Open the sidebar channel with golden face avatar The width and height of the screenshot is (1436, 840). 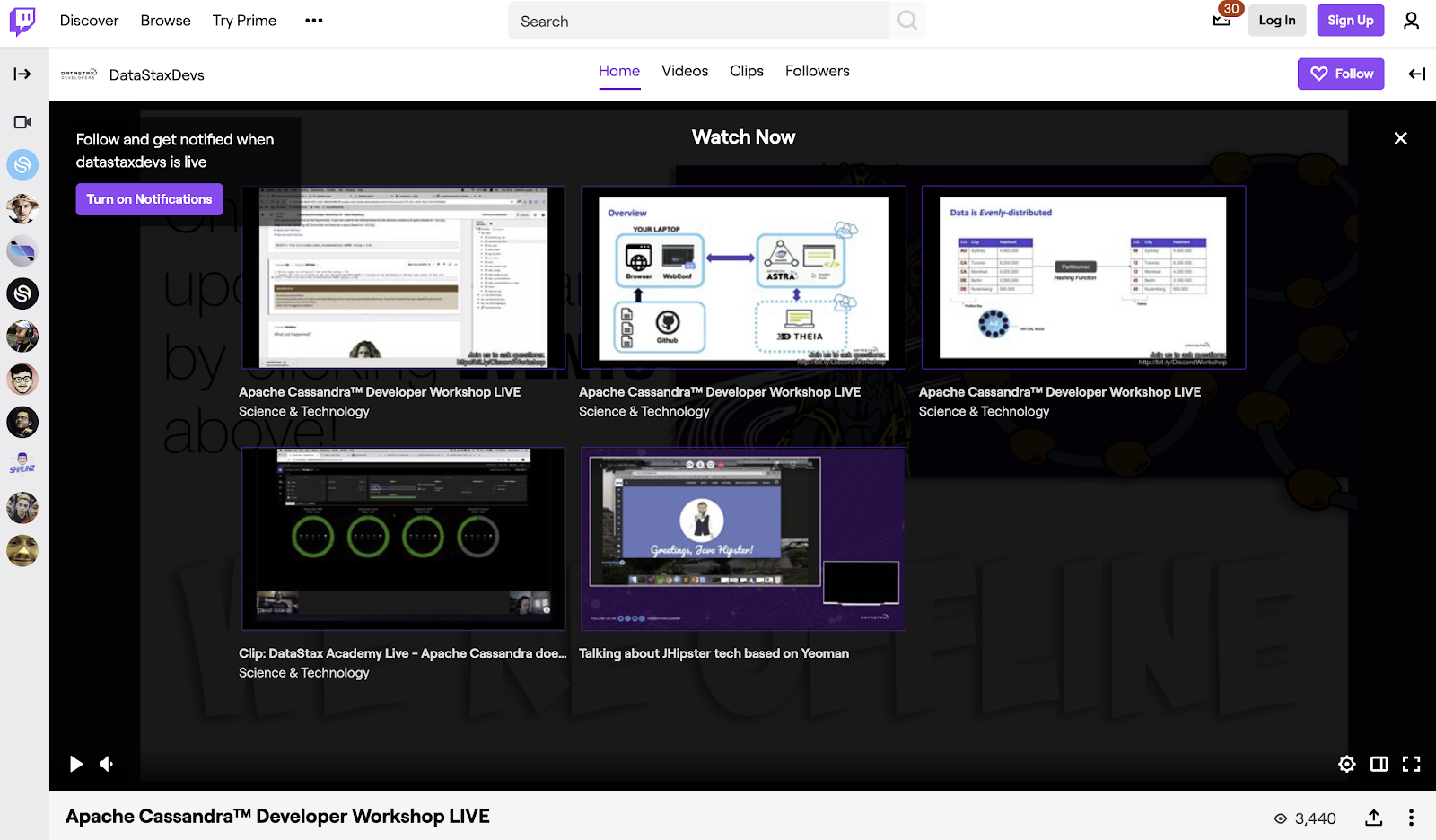22,551
